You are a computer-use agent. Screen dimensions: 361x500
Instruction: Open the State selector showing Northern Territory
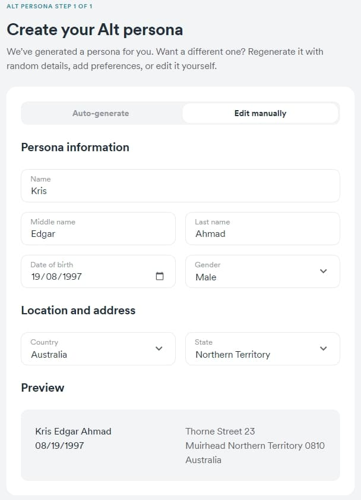pos(263,349)
